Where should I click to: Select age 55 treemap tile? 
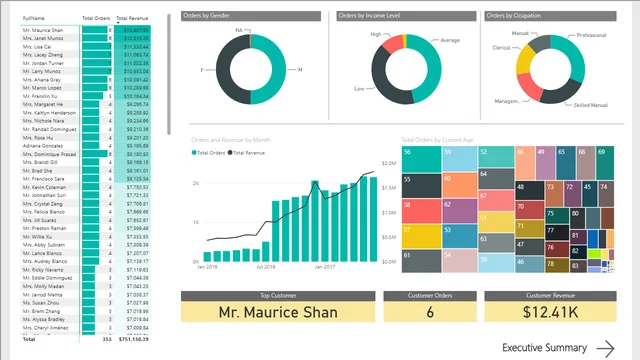coord(421,186)
